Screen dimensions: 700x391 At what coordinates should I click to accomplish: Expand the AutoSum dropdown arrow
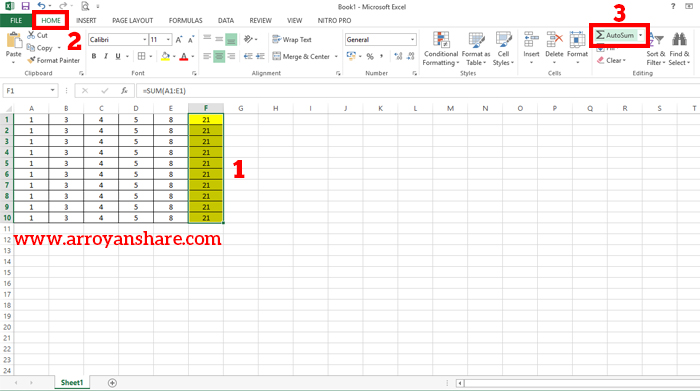(641, 35)
